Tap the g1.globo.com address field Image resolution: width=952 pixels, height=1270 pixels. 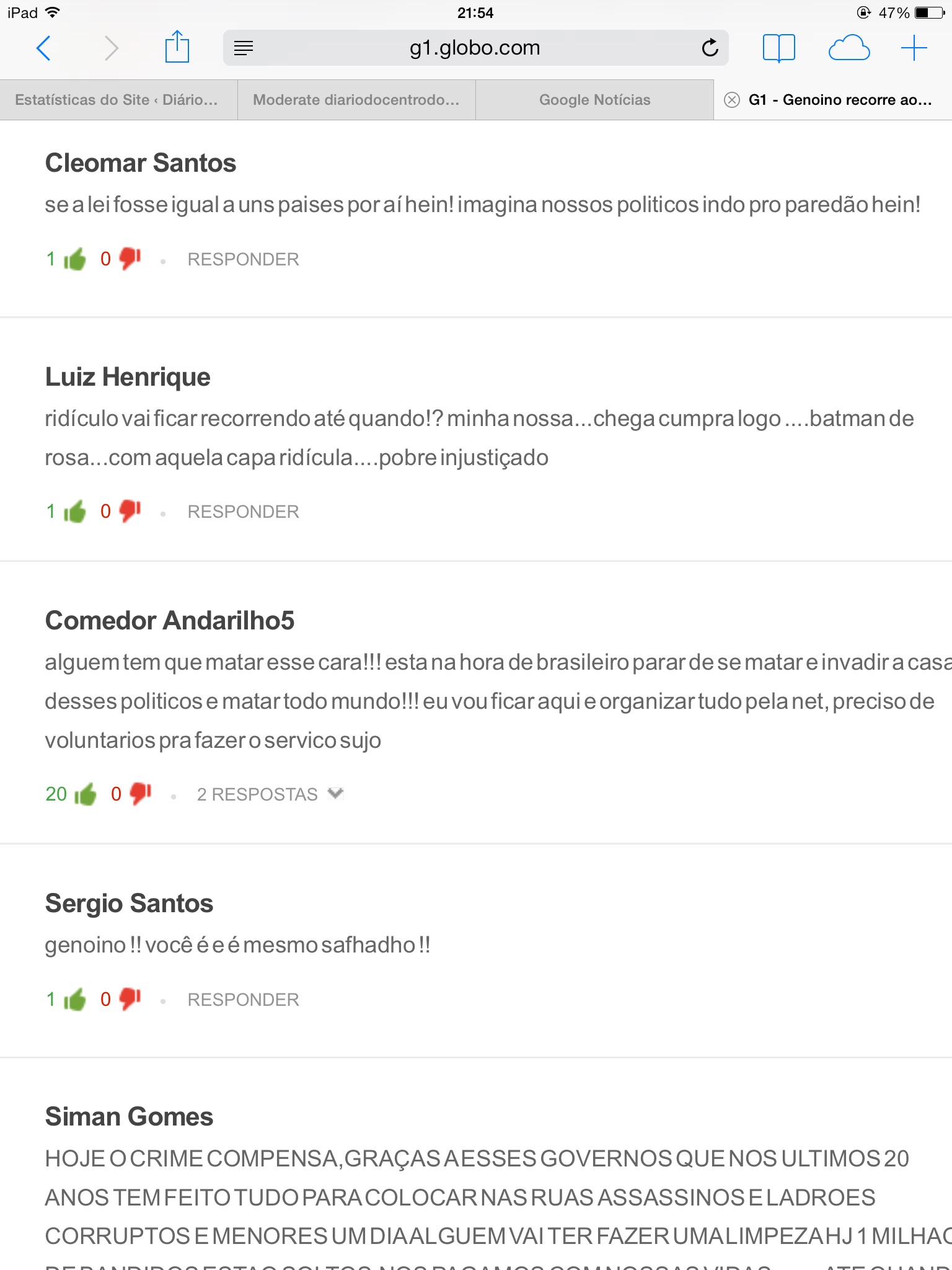475,48
